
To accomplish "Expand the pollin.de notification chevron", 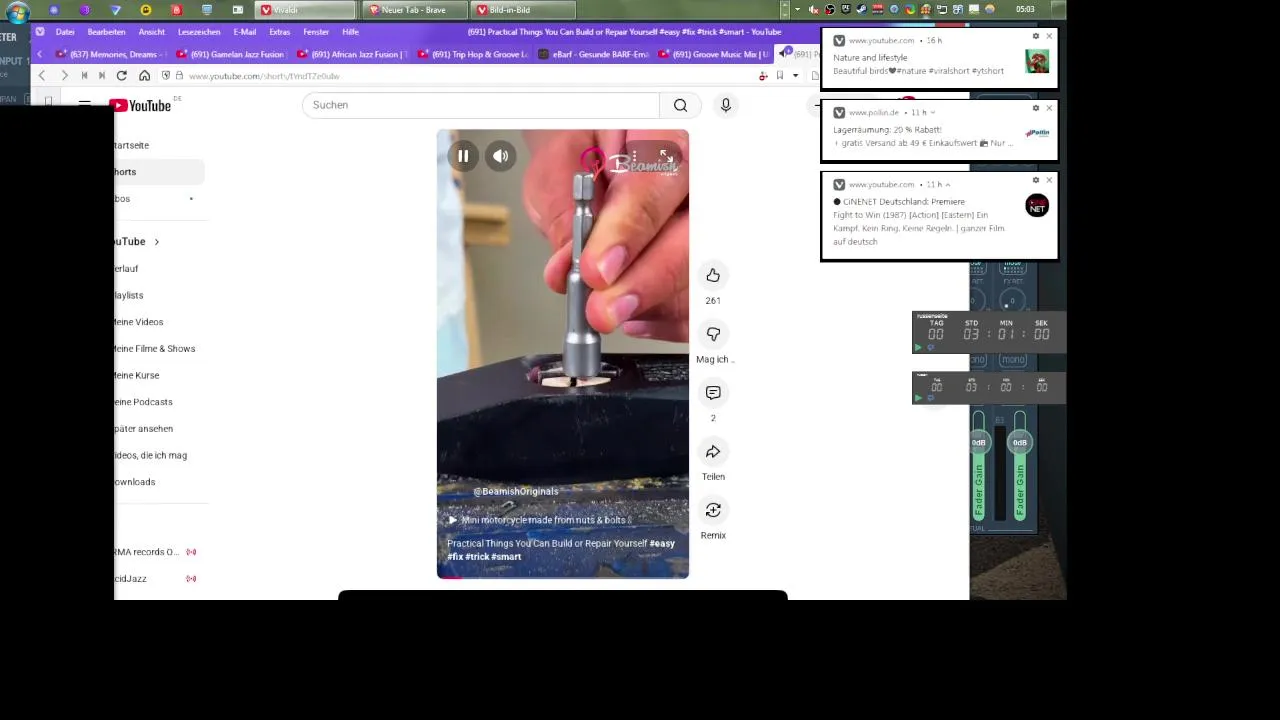I will (x=932, y=113).
